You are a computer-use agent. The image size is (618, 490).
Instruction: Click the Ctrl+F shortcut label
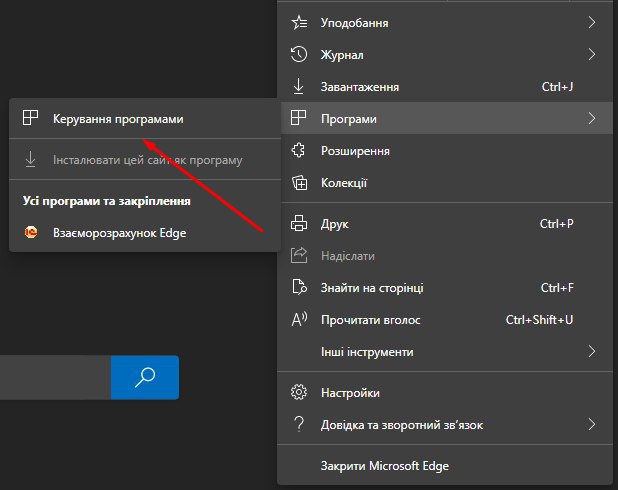point(557,287)
